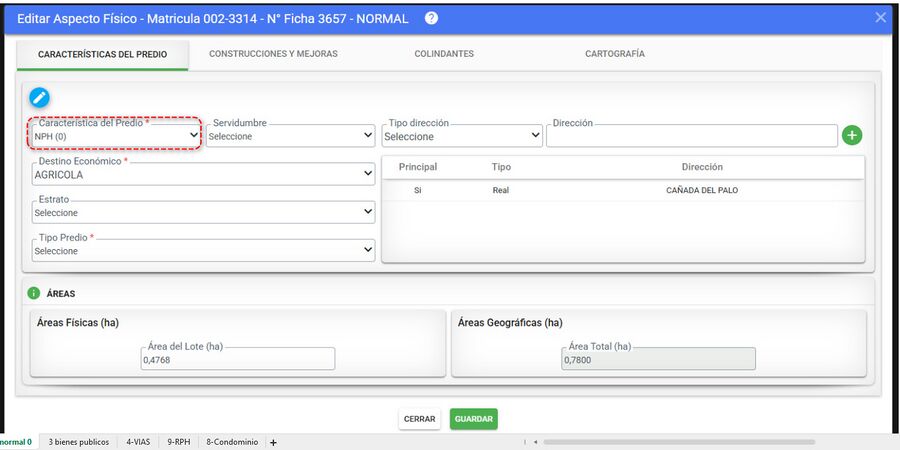Add a new sheet with plus icon
Screen dimensions: 900x450
pos(273,443)
